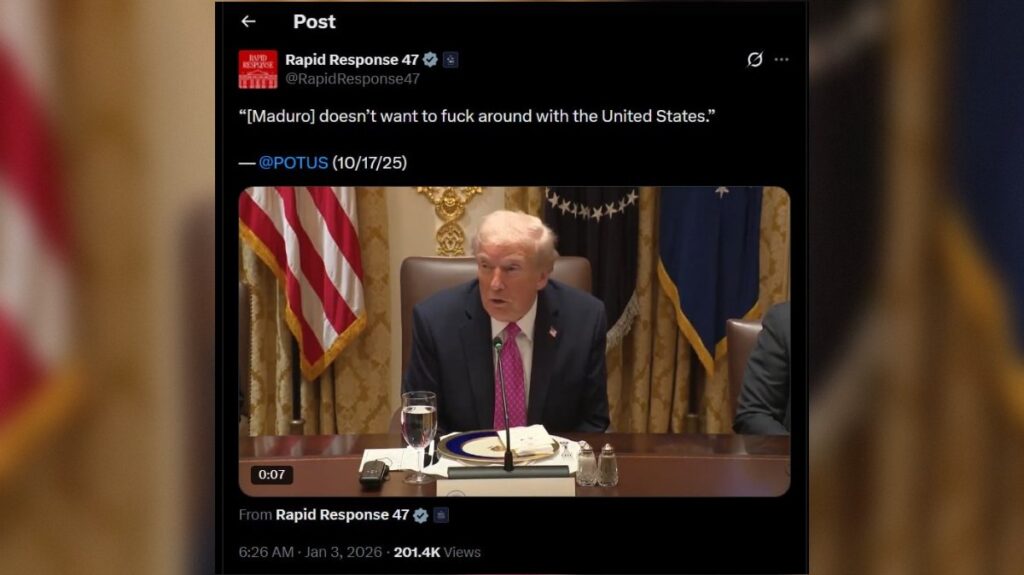Open the Rapid Response 47 display name
This screenshot has height=575, width=1024.
coord(351,59)
